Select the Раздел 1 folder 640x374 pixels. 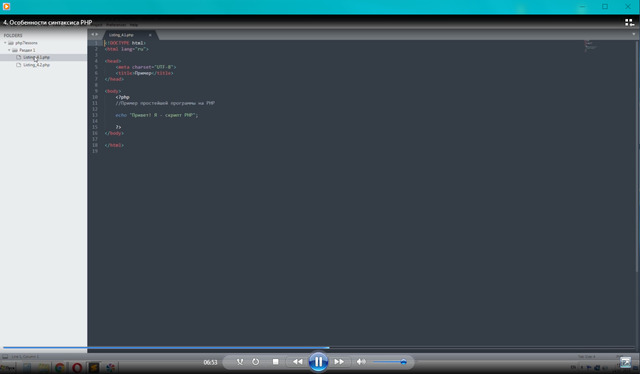pyautogui.click(x=27, y=50)
